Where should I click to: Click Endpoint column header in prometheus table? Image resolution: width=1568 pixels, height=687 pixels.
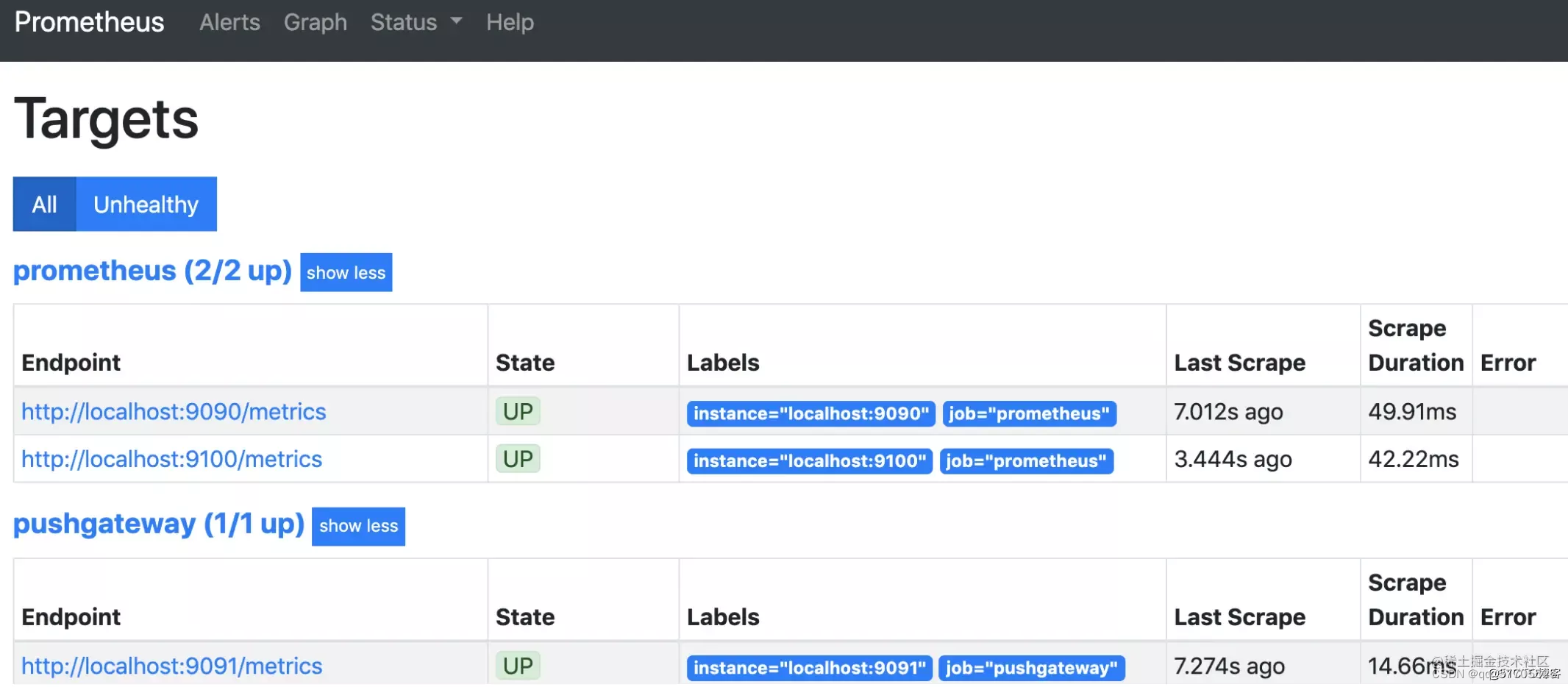[x=71, y=363]
